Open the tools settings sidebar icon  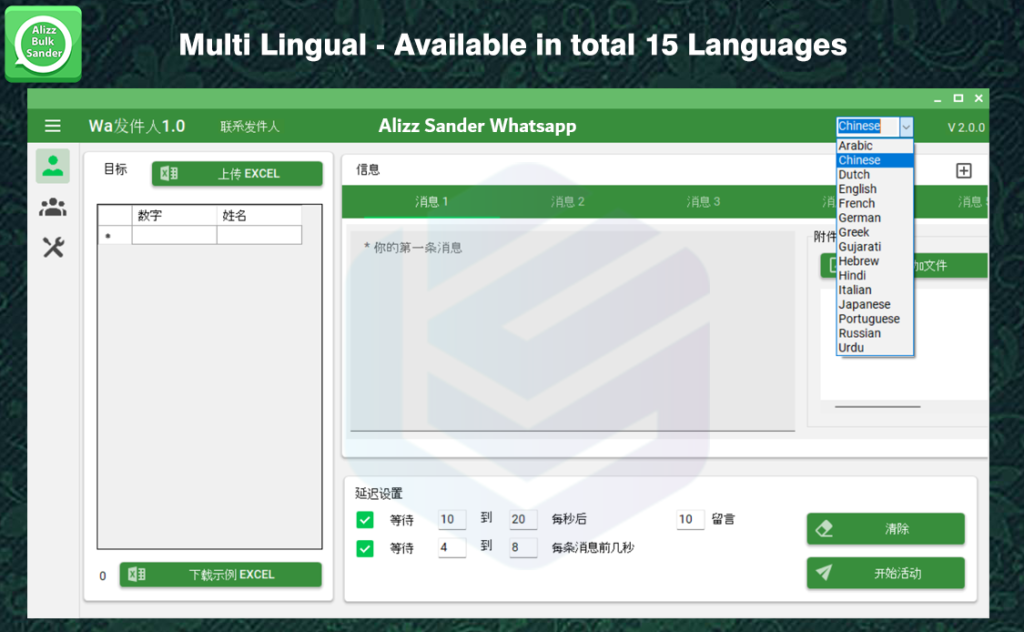pyautogui.click(x=53, y=247)
